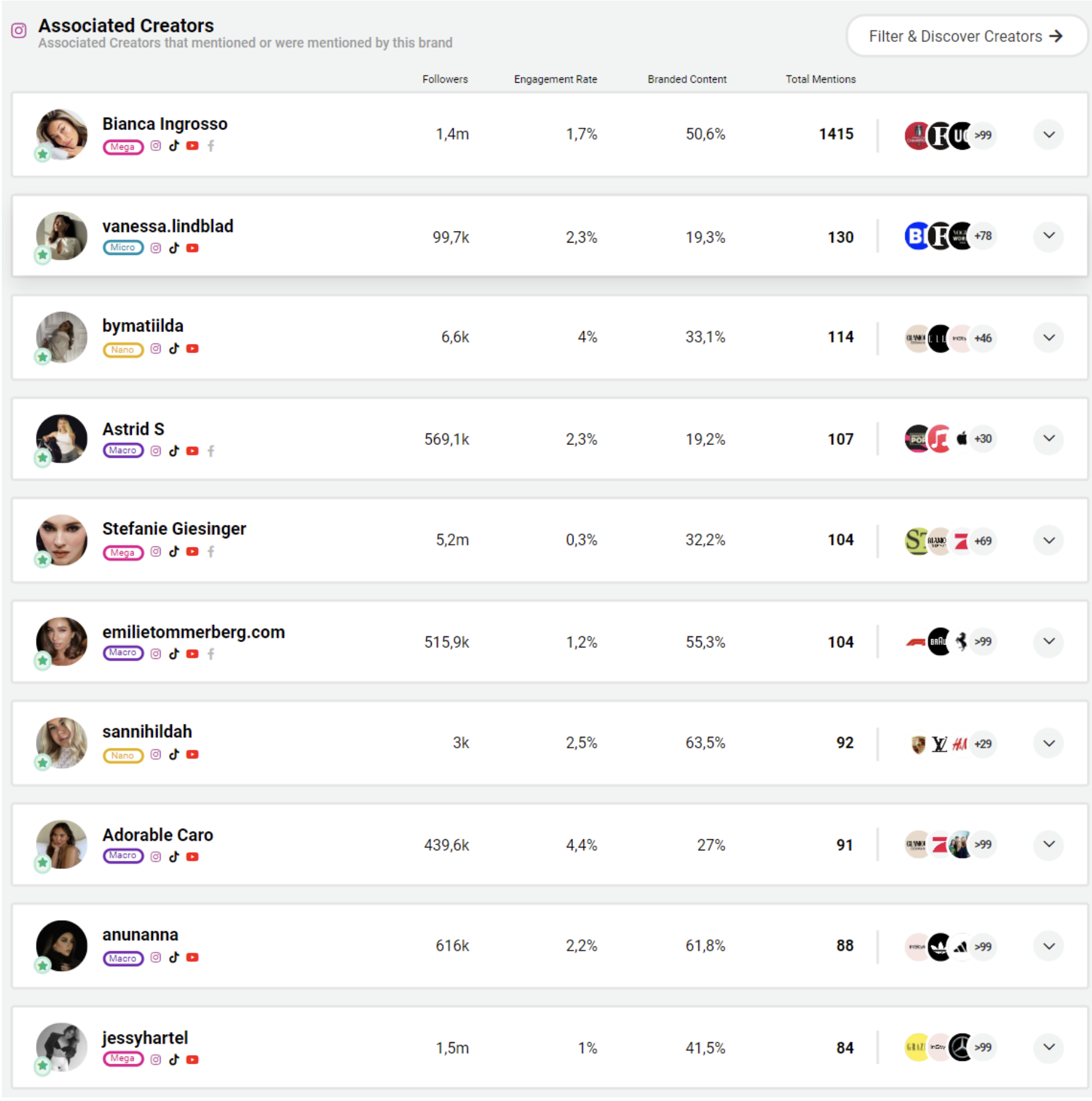
Task: Sort by the Followers column header
Action: 445,79
